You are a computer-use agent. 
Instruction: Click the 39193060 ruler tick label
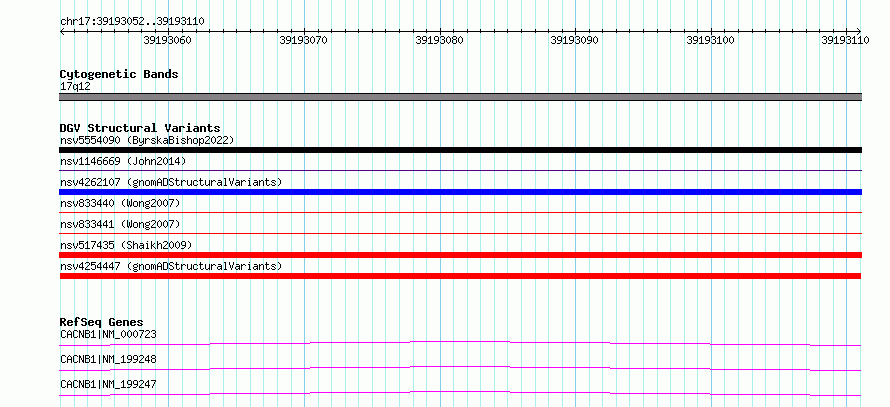tap(167, 40)
